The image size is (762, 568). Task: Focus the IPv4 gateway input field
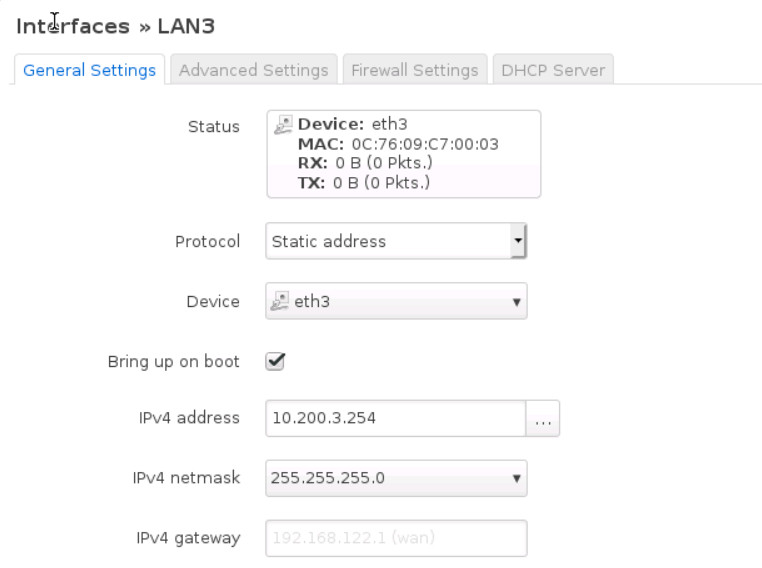click(395, 538)
